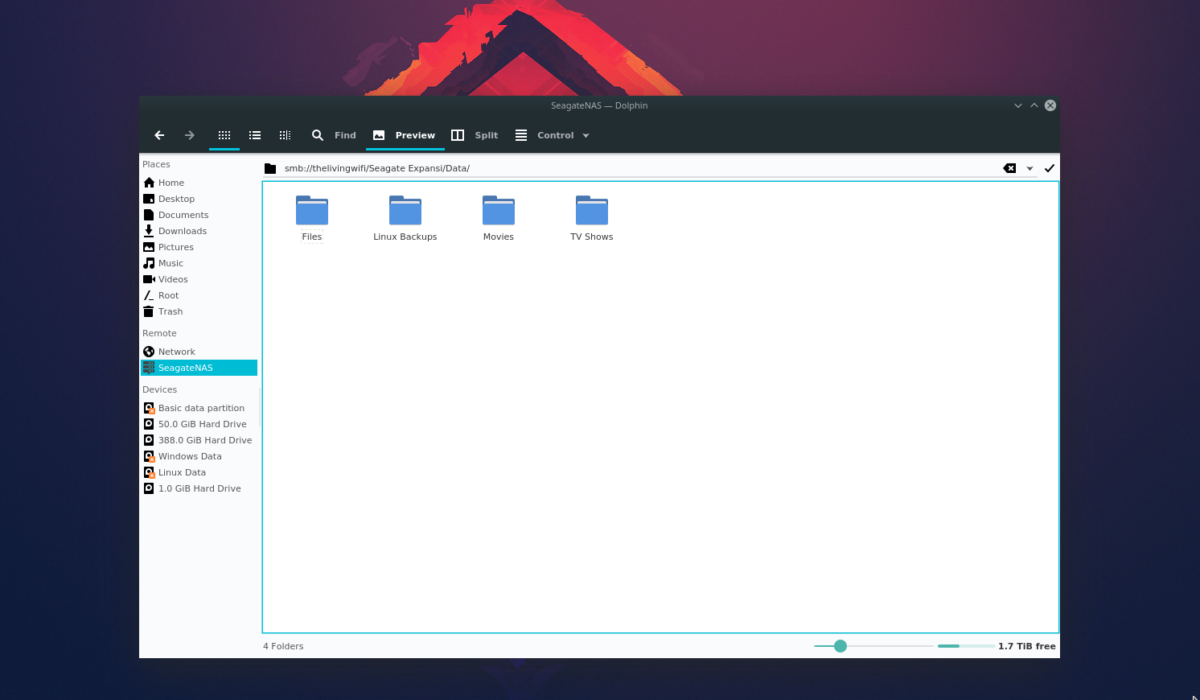1200x700 pixels.
Task: Expand the location history dropdown
Action: pyautogui.click(x=1030, y=168)
